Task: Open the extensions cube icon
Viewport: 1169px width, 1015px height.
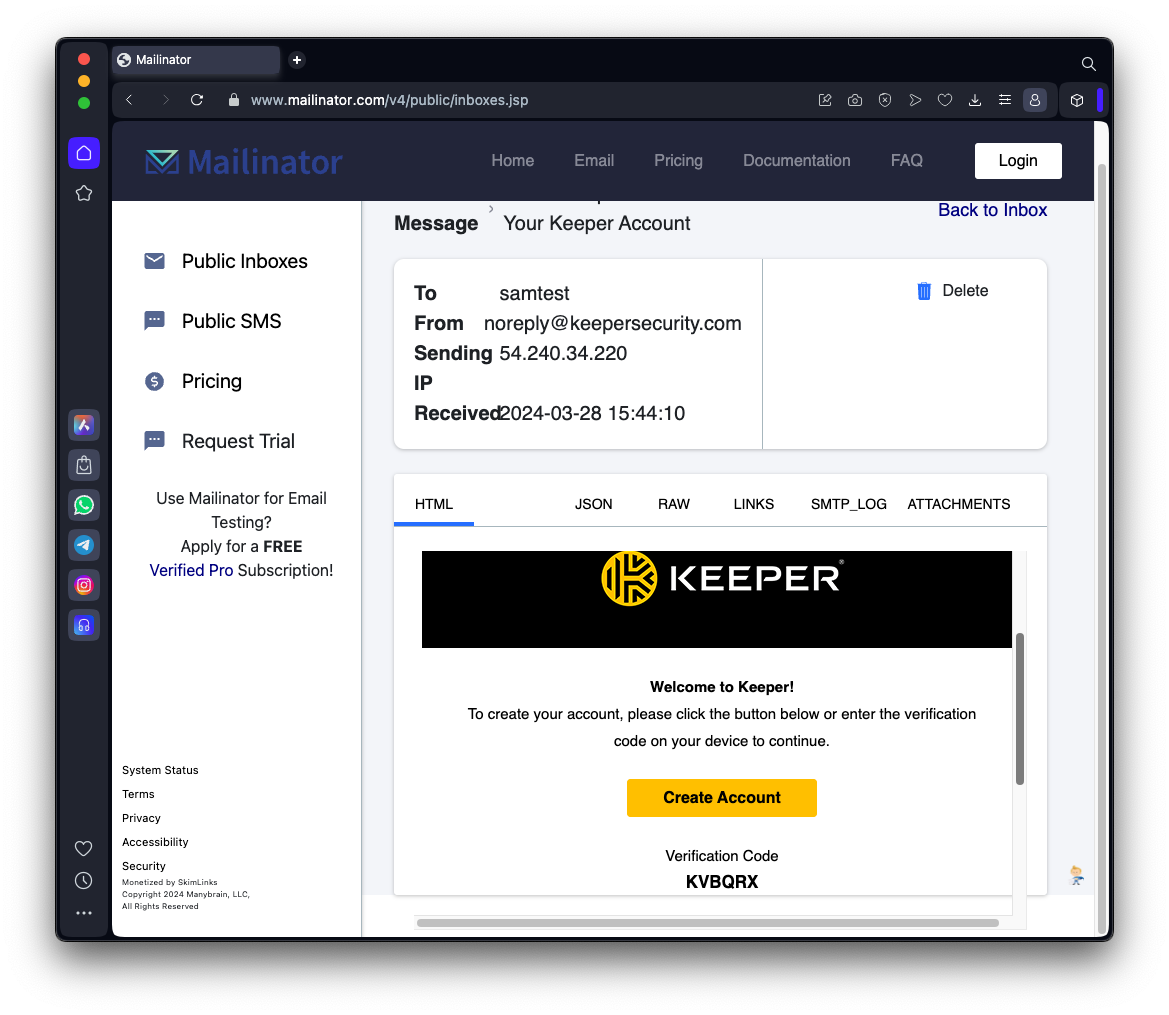Action: click(1077, 100)
